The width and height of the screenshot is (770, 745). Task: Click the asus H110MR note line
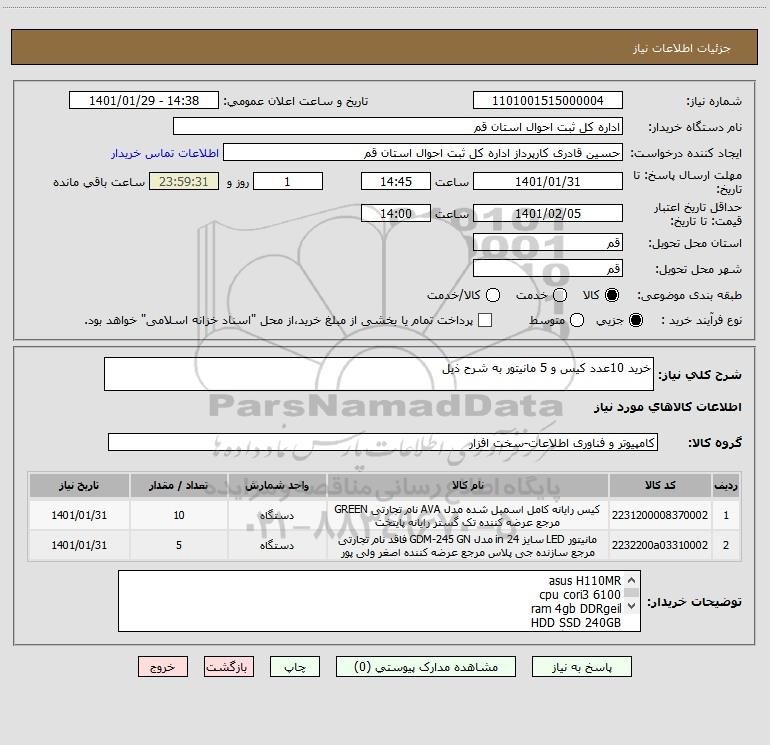584,580
